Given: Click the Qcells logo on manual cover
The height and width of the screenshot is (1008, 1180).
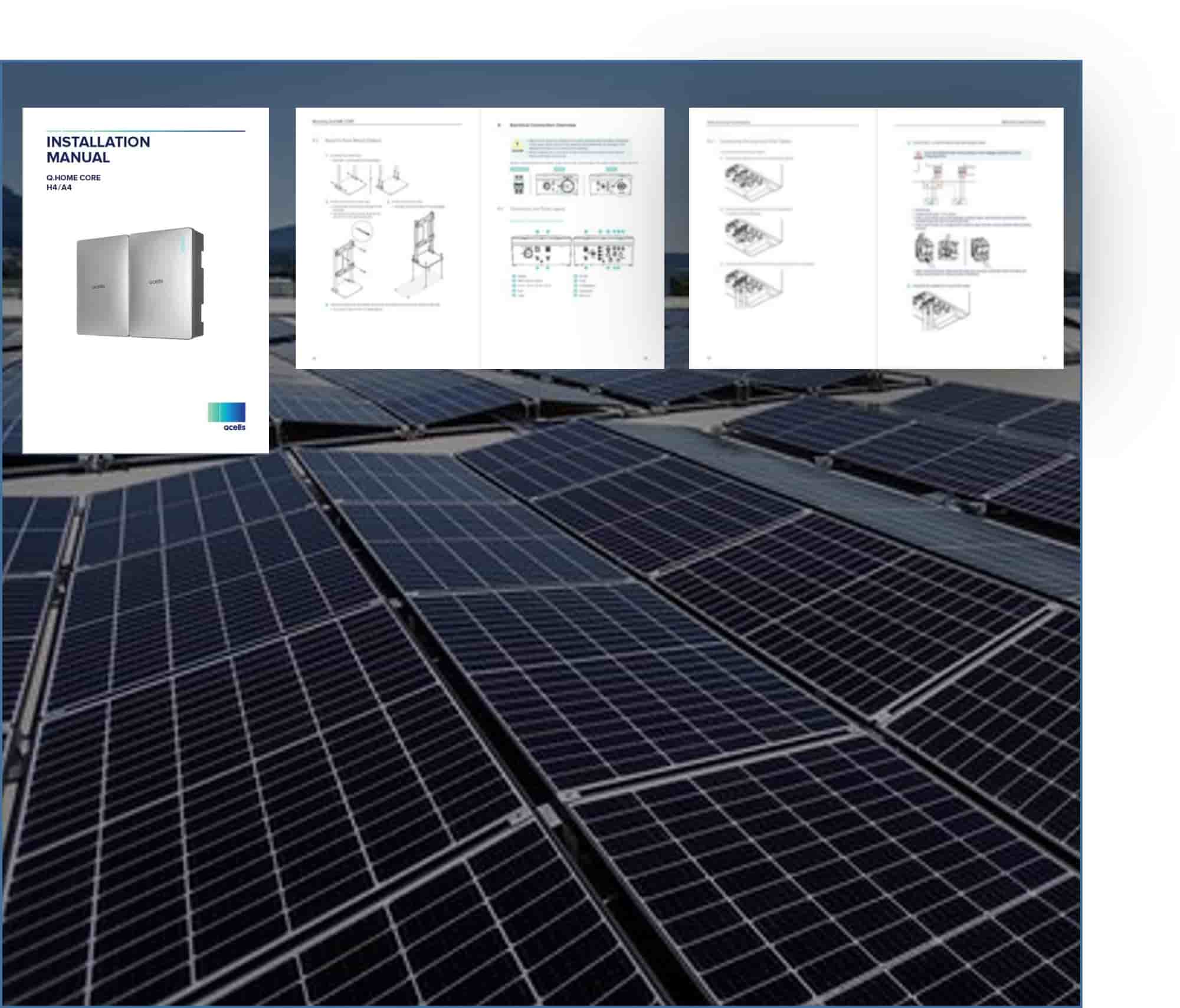Looking at the screenshot, I should coord(234,427).
